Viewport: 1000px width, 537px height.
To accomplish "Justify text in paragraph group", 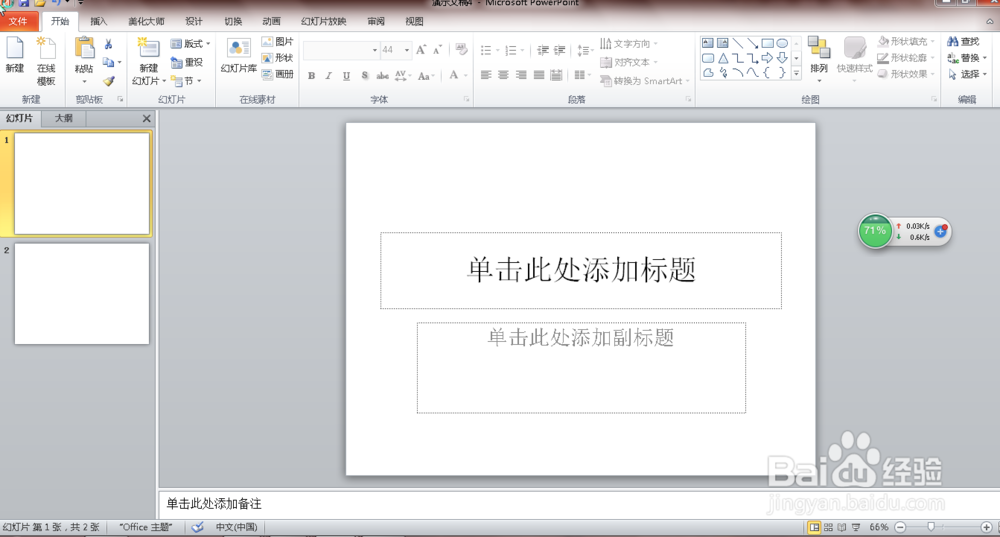I will 539,75.
